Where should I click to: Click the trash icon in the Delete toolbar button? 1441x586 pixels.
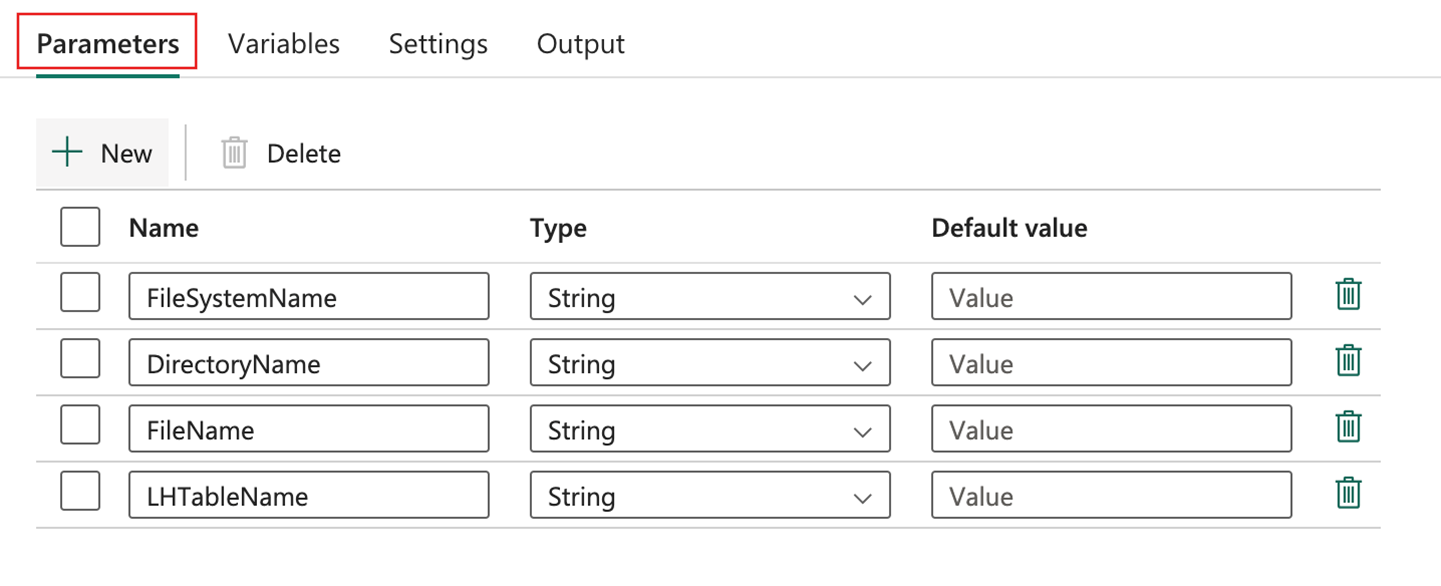(x=235, y=152)
